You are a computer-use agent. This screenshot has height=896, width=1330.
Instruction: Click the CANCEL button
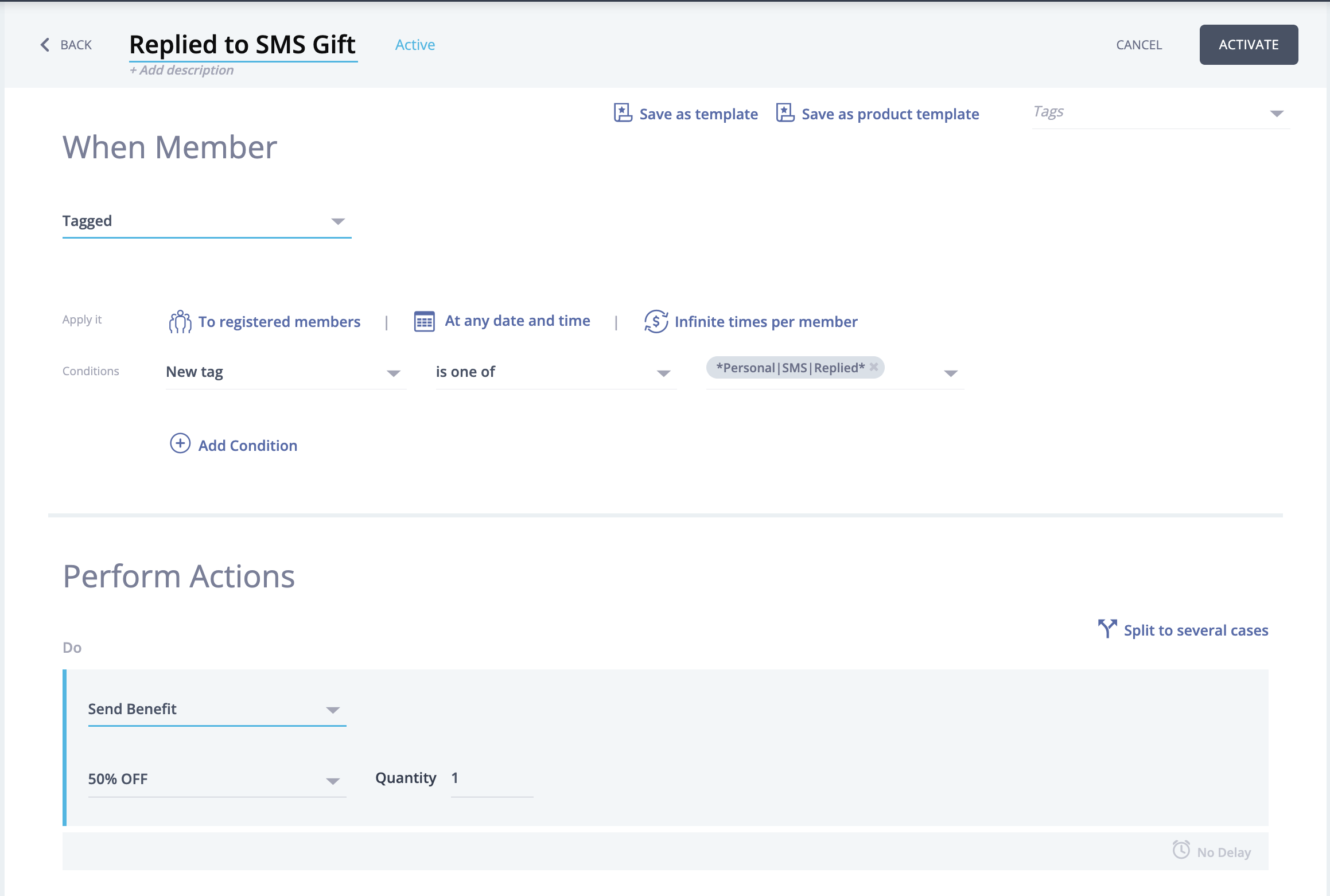point(1139,45)
